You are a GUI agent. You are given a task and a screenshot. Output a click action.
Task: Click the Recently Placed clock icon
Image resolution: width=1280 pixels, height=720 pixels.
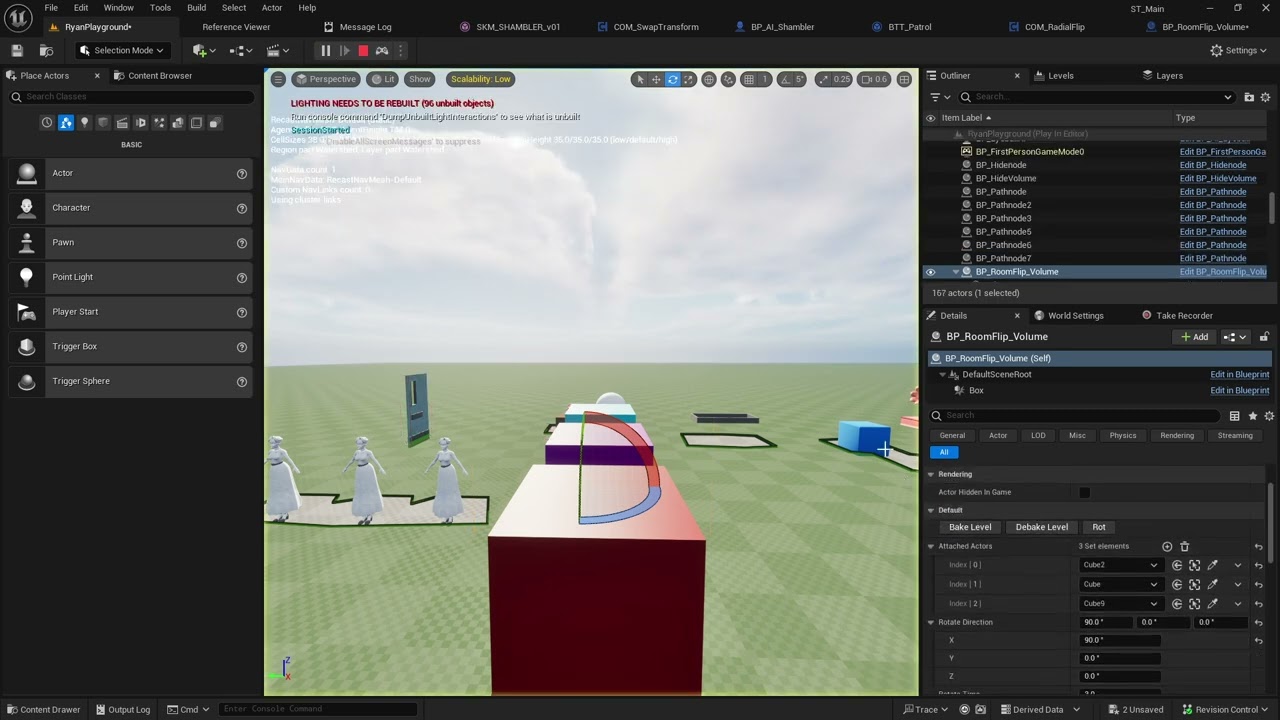click(x=46, y=123)
